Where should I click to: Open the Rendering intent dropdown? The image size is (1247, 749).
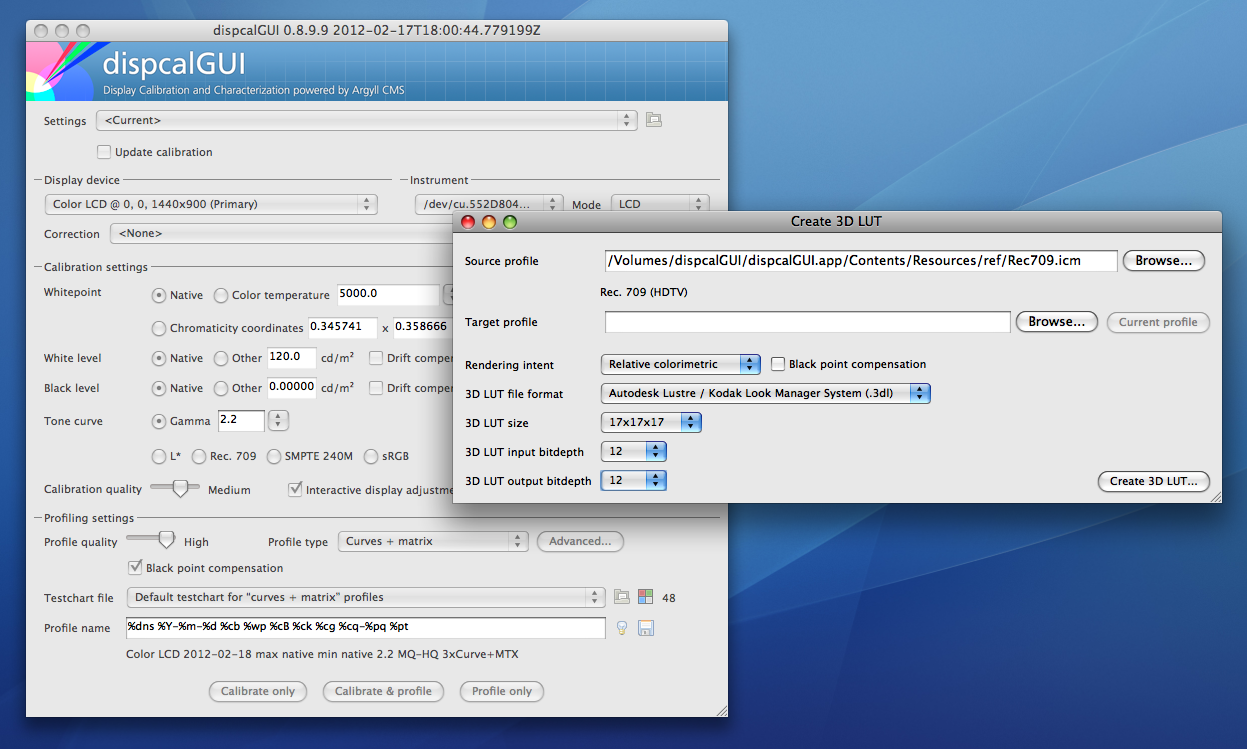coord(680,364)
